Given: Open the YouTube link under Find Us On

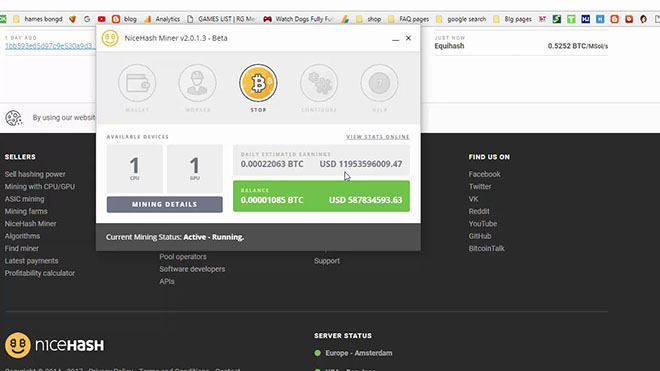Looking at the screenshot, I should pyautogui.click(x=483, y=224).
